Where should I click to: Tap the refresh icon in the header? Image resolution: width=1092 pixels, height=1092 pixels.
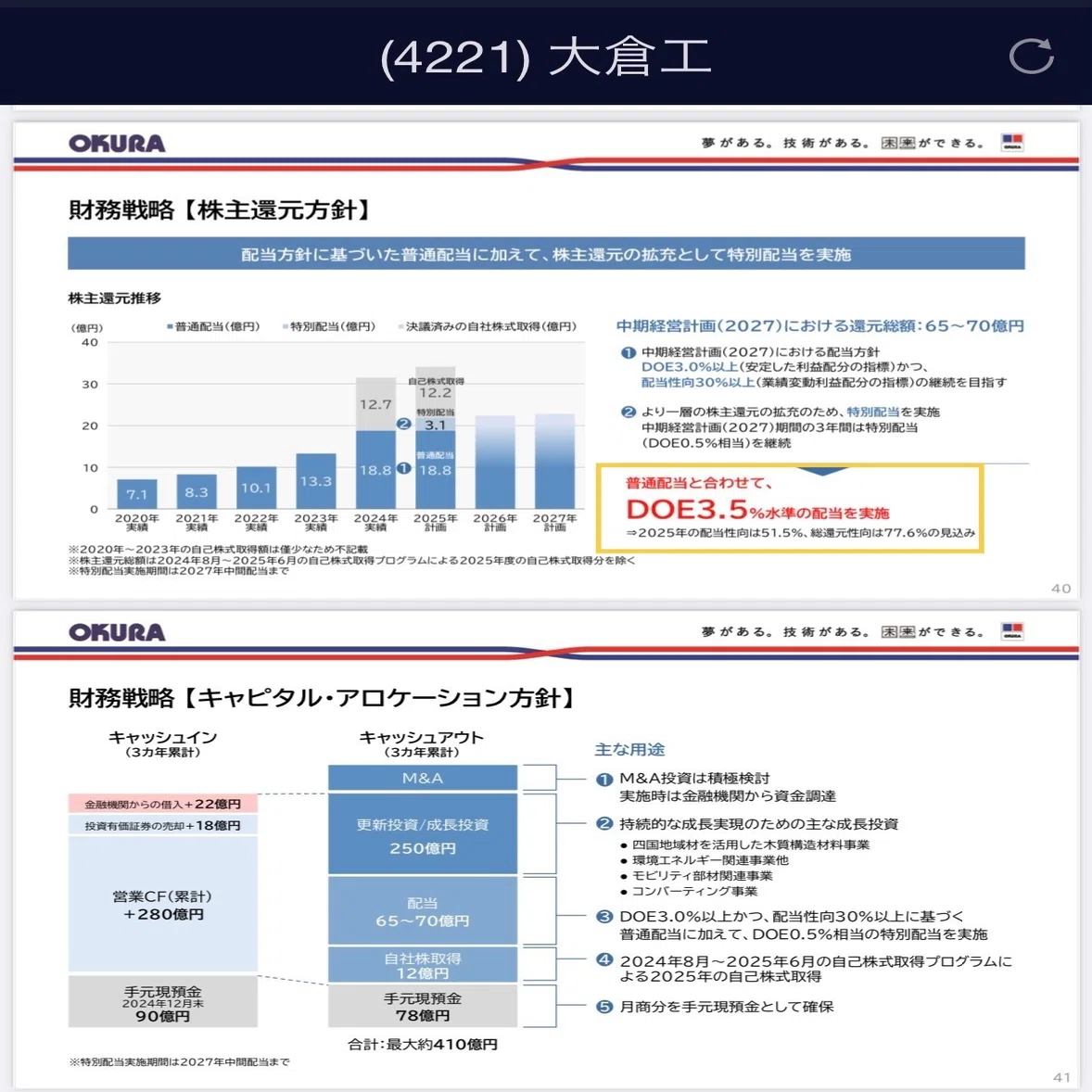(1032, 57)
